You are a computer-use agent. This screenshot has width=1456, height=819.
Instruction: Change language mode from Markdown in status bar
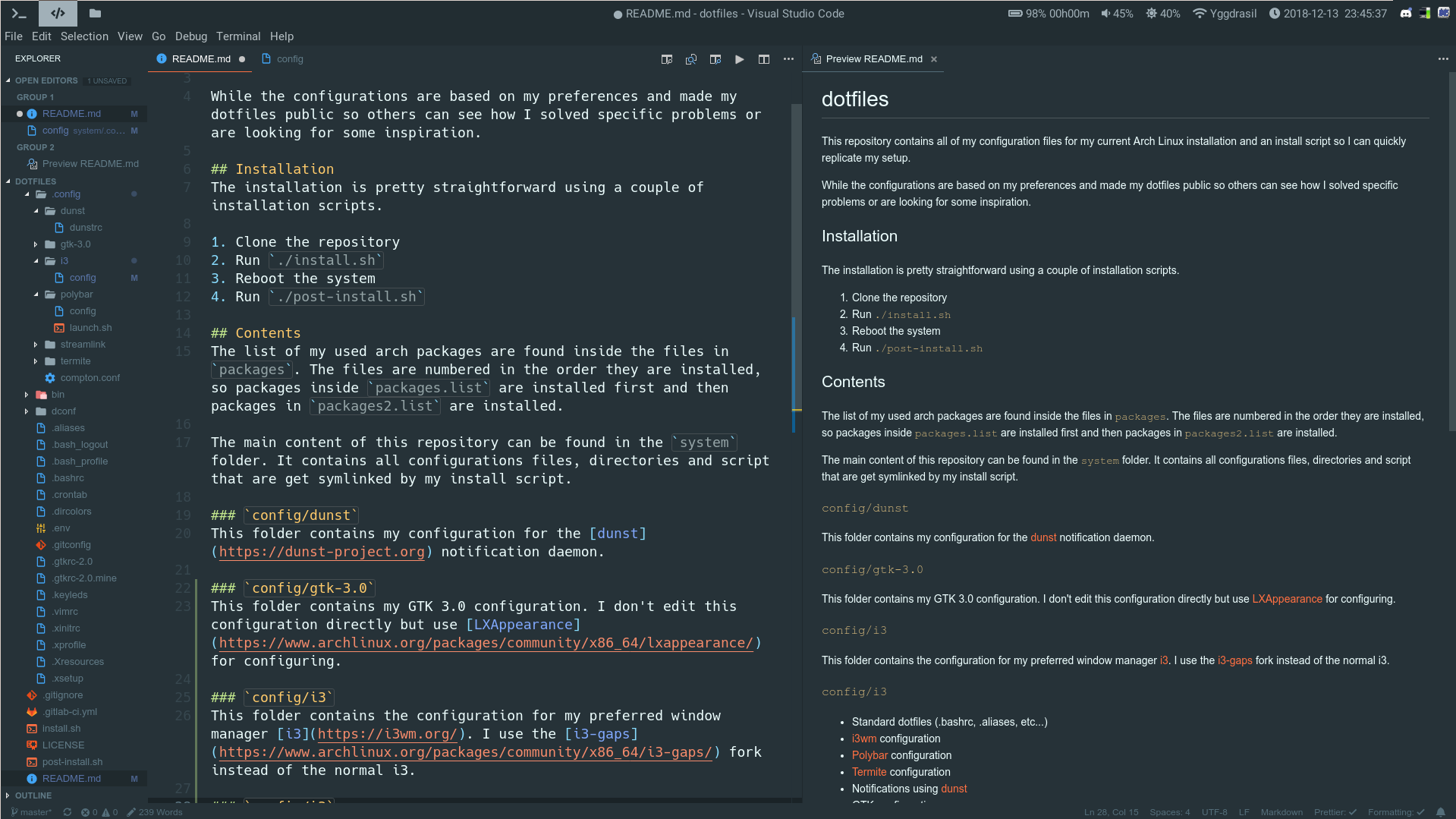(x=1281, y=812)
